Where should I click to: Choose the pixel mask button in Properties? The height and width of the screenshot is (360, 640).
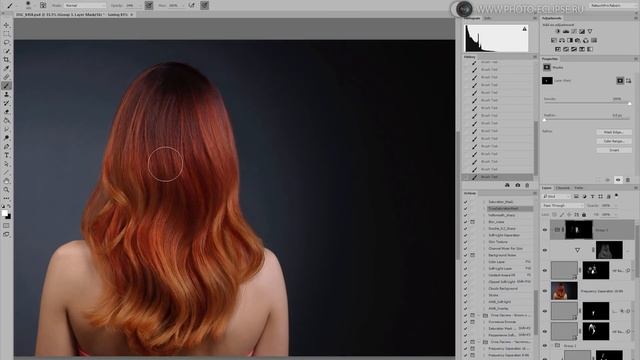(620, 81)
